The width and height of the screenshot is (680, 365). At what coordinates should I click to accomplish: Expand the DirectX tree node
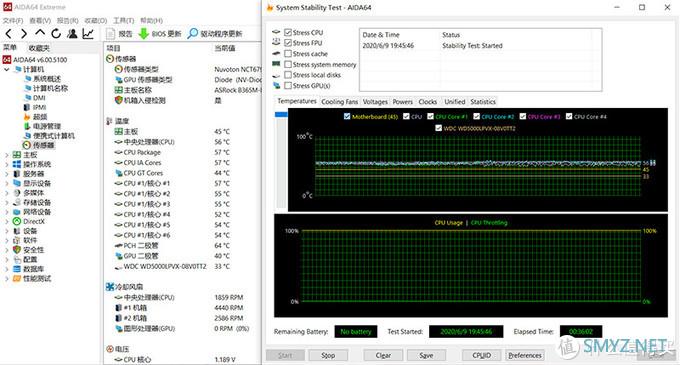point(7,222)
